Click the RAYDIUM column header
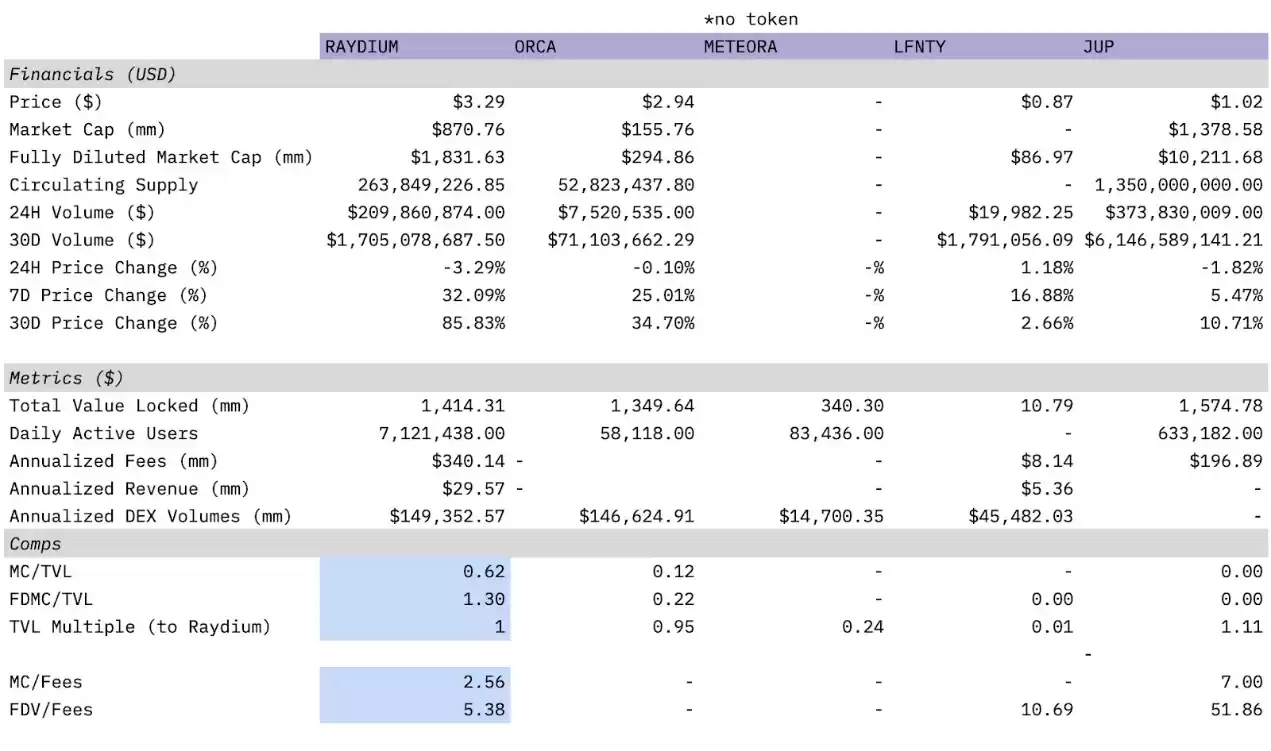1271x751 pixels. 362,47
